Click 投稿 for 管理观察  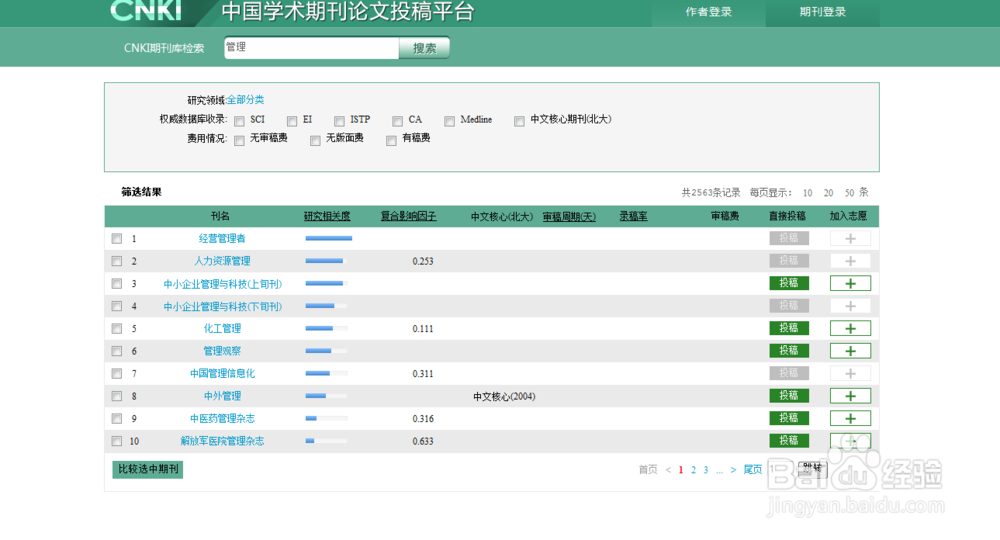tap(789, 351)
